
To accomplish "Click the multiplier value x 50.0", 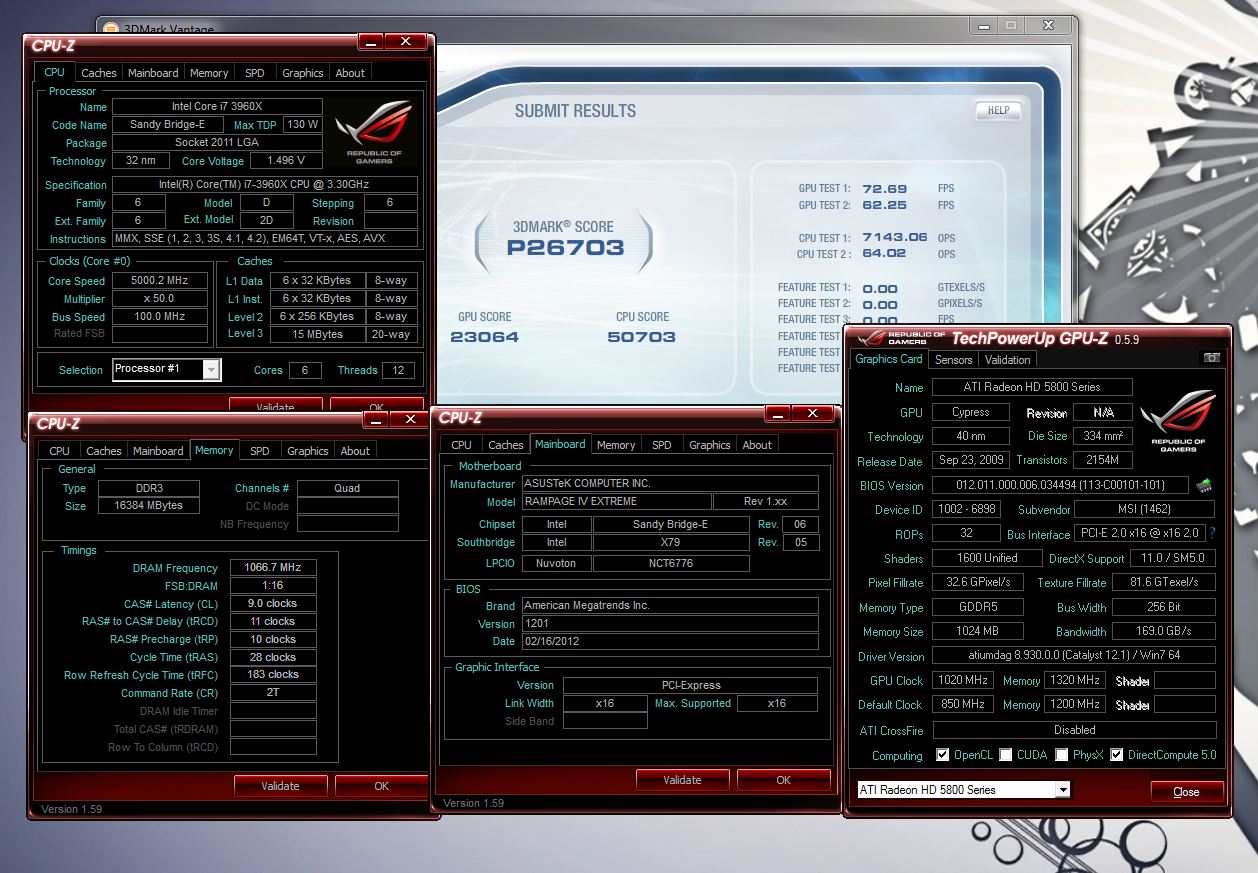I will [x=159, y=299].
